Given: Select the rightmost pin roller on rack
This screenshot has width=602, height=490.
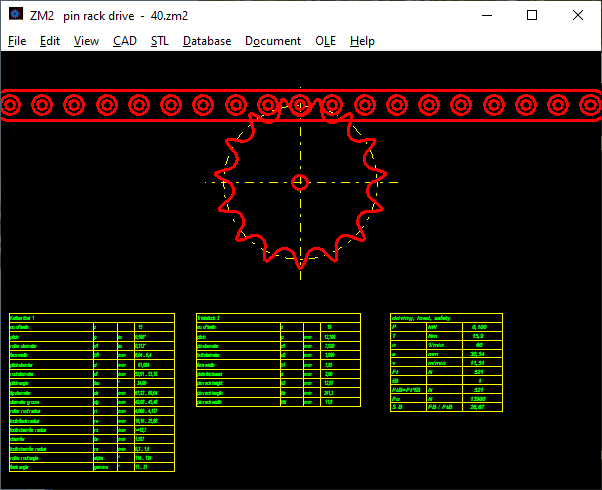Looking at the screenshot, I should coord(587,104).
